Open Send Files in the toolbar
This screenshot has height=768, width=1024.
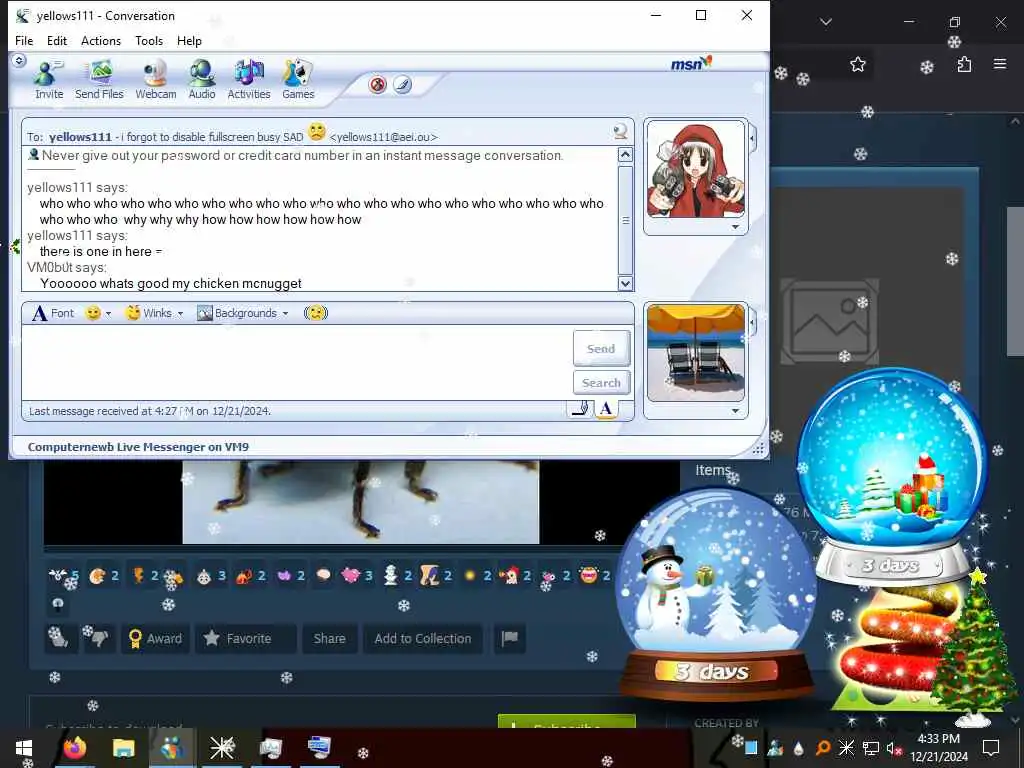[99, 80]
